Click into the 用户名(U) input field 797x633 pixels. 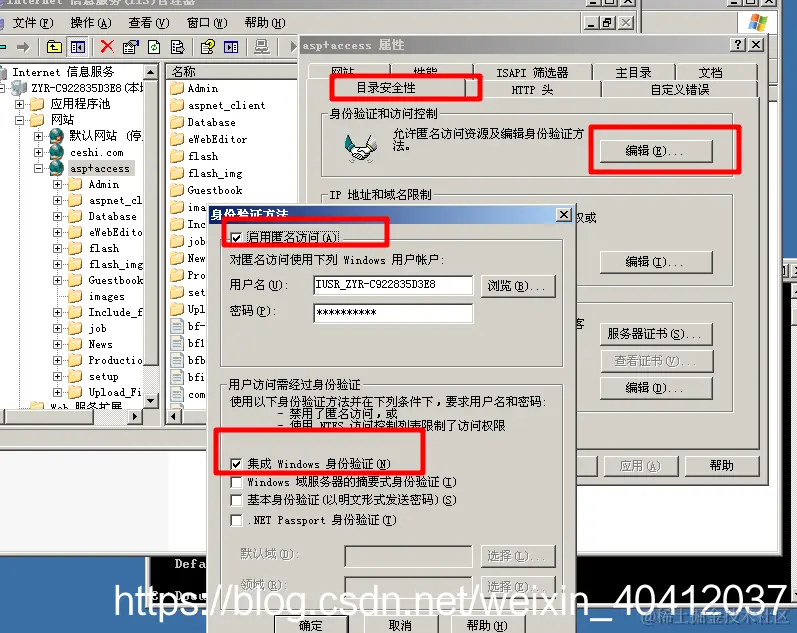point(393,285)
